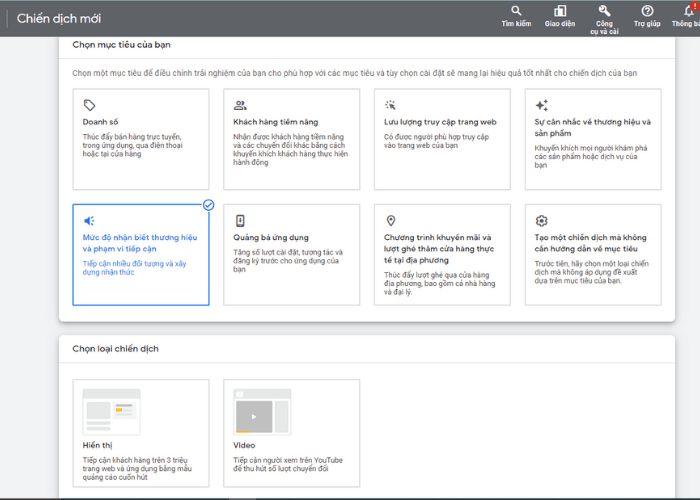Select the Doanh số goal card

pyautogui.click(x=141, y=139)
